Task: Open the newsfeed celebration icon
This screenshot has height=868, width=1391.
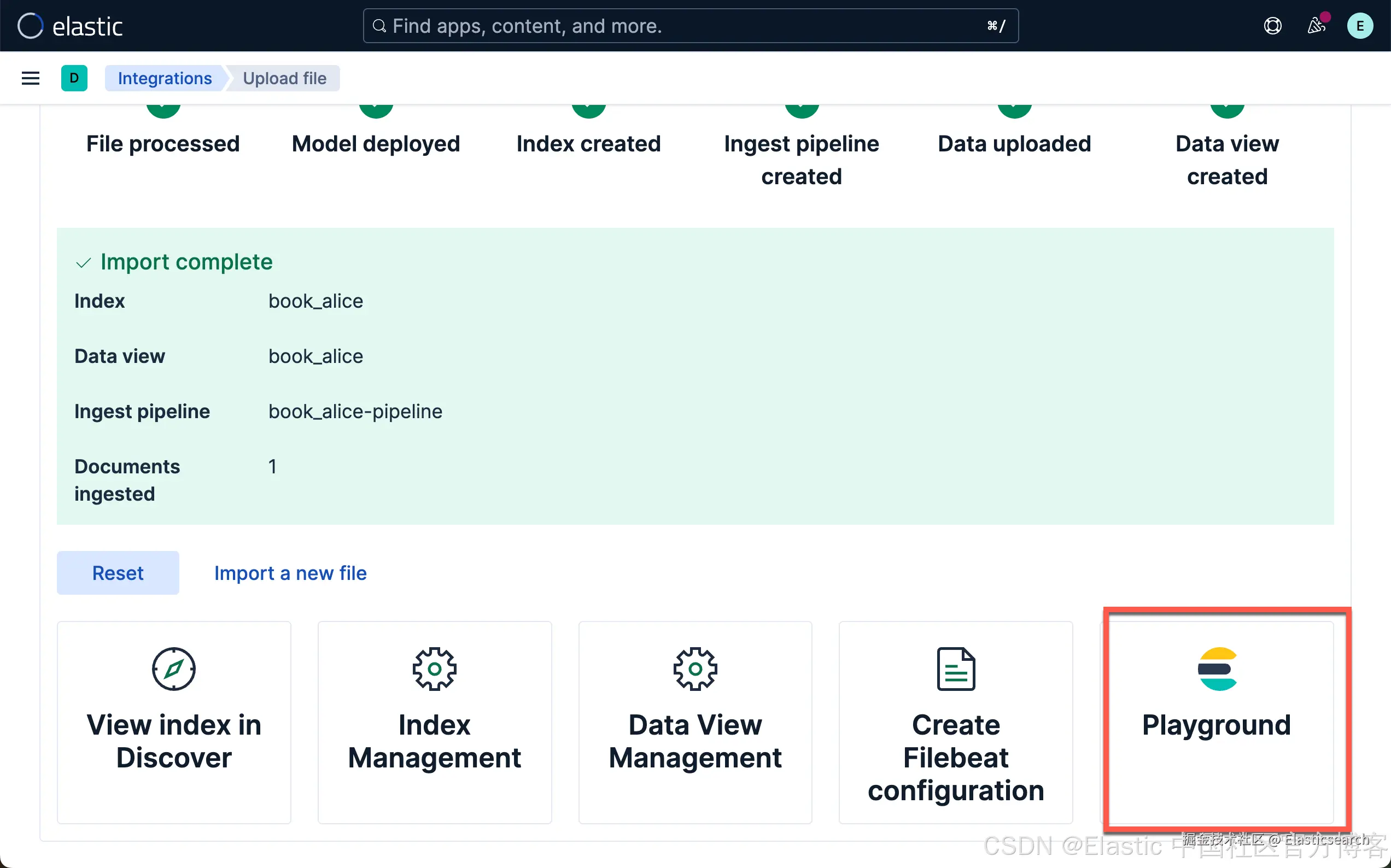Action: [x=1316, y=26]
